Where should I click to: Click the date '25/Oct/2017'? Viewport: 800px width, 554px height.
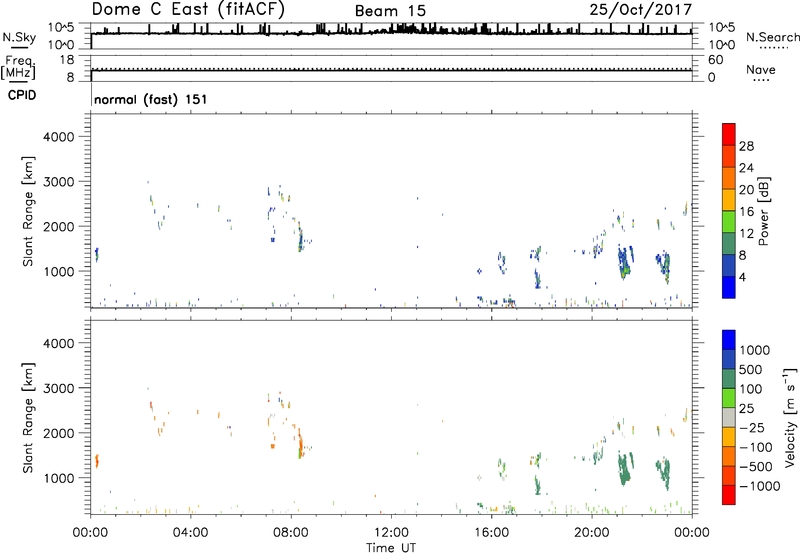click(x=641, y=10)
